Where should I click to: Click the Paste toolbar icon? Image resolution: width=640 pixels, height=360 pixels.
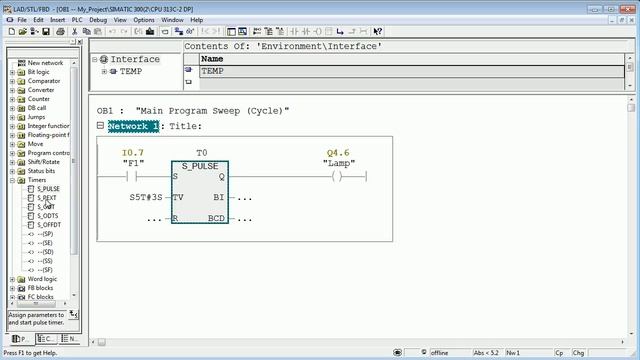click(x=98, y=31)
